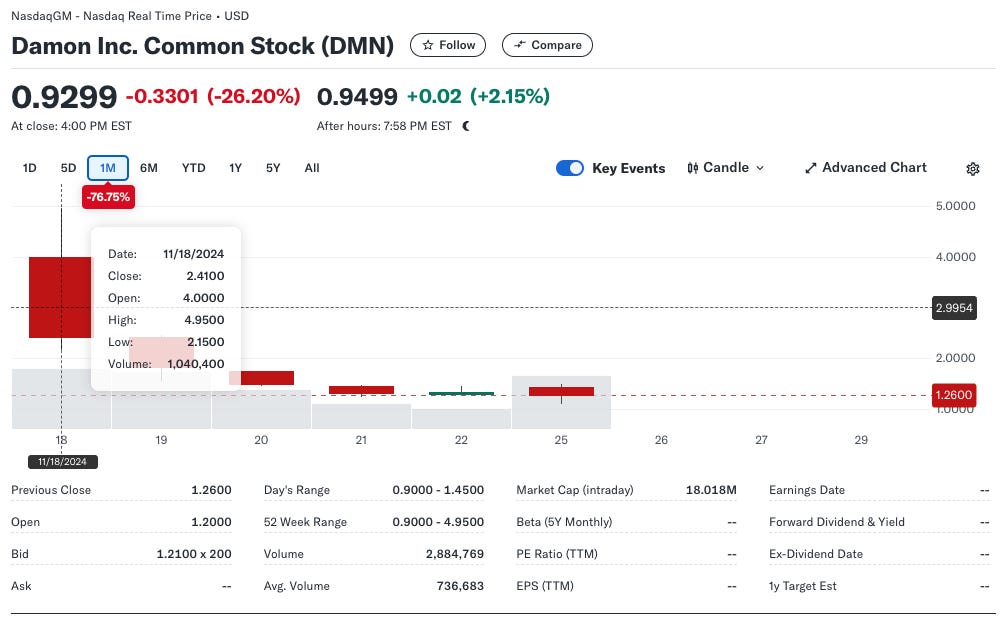Screen dimensions: 1001x624
Task: Click the 1.2600 previous close price label
Action: pyautogui.click(x=954, y=395)
